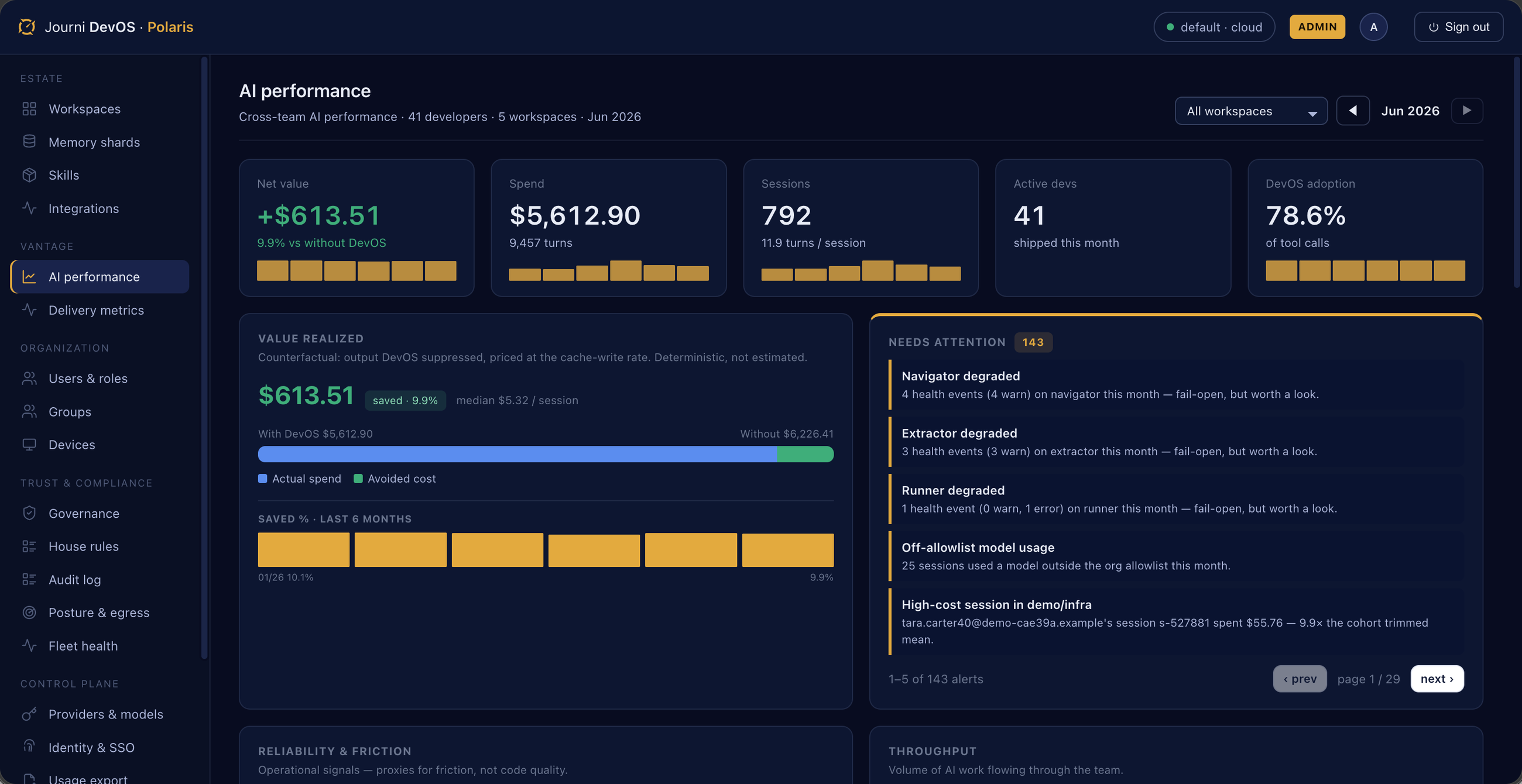1522x784 pixels.
Task: Click the default · cloud environment pill
Action: [x=1214, y=27]
